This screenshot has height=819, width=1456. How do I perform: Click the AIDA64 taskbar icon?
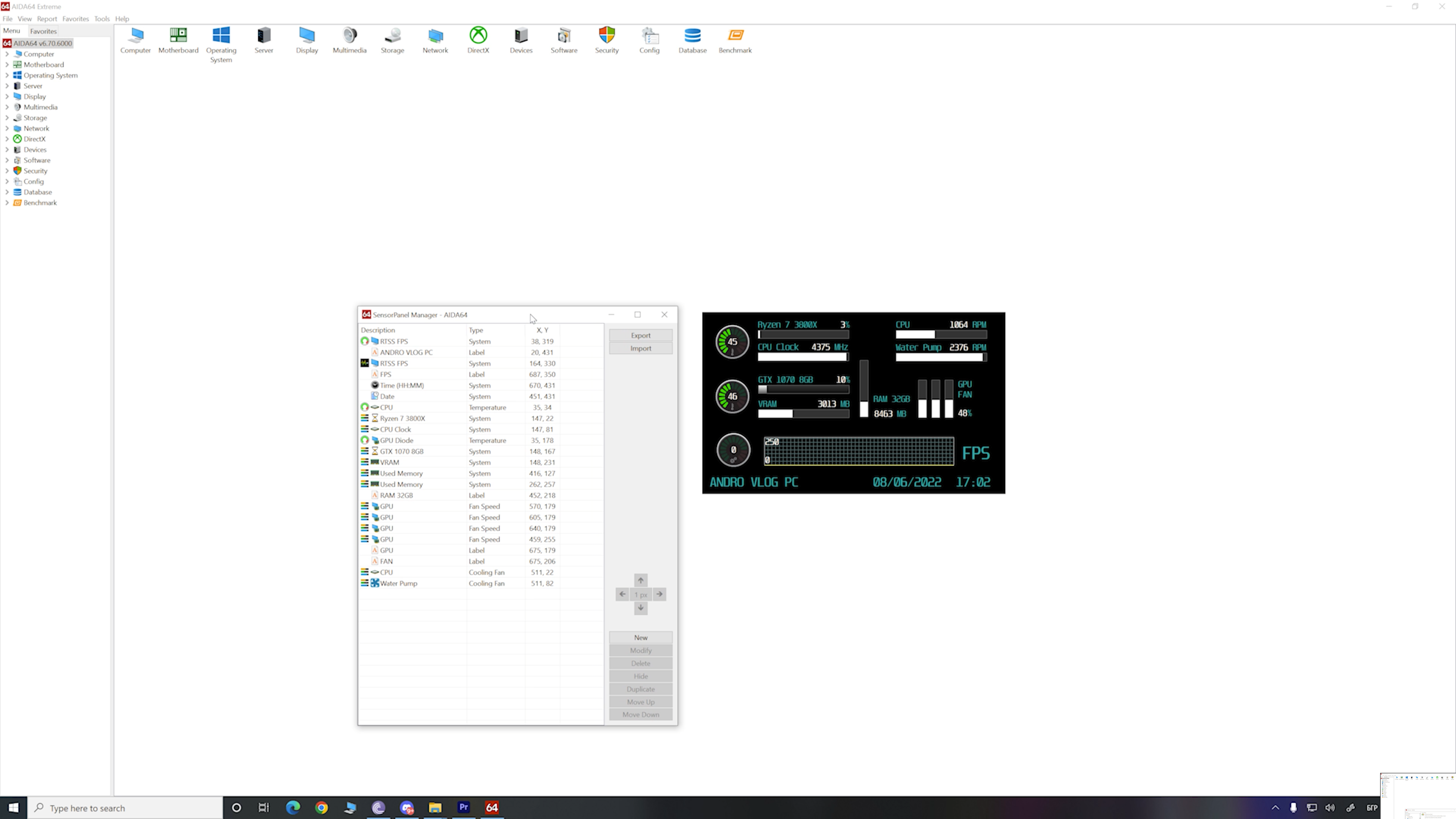tap(492, 808)
